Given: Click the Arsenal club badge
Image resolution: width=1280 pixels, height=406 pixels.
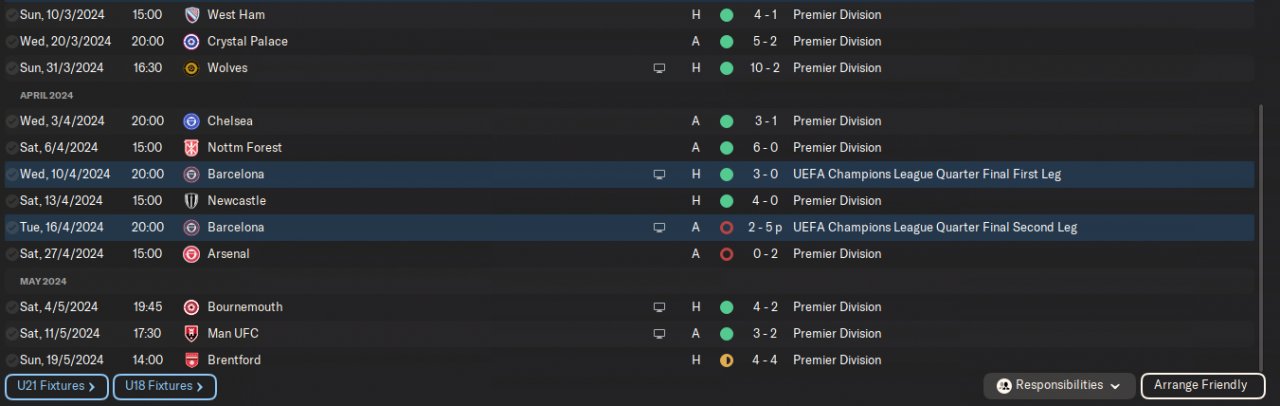Looking at the screenshot, I should [192, 254].
